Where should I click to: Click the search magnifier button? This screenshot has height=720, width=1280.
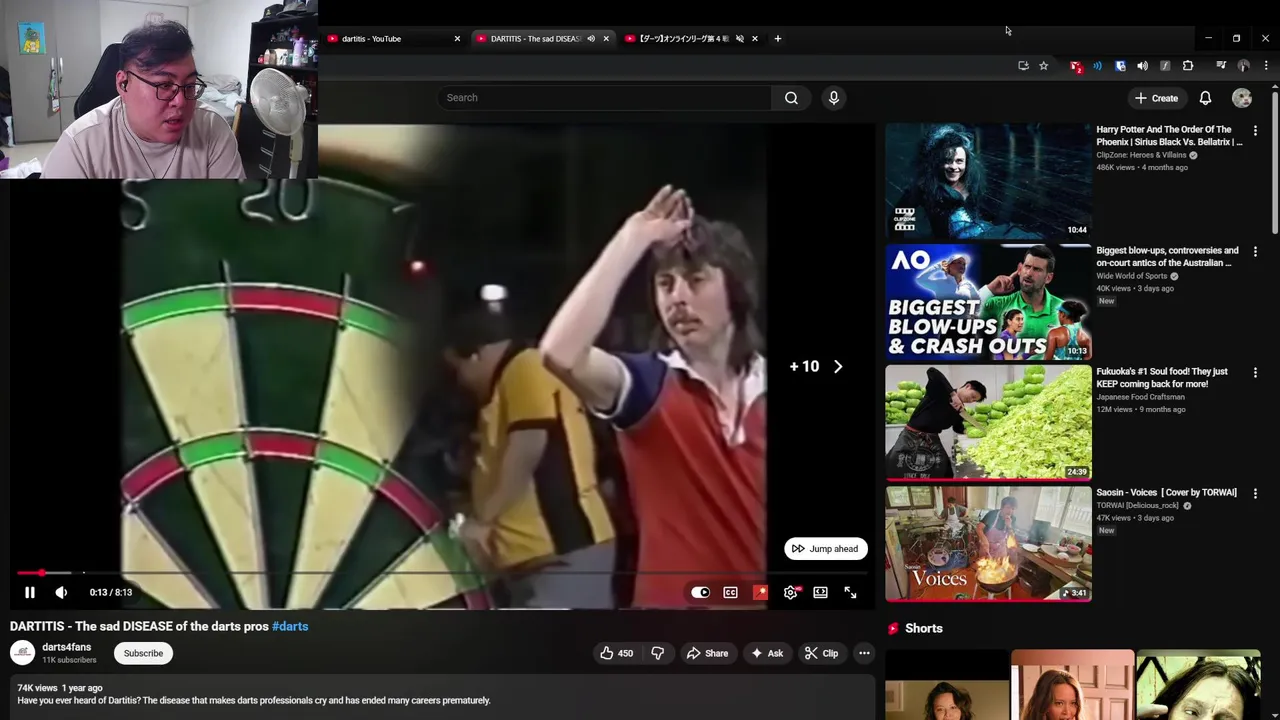(x=791, y=98)
